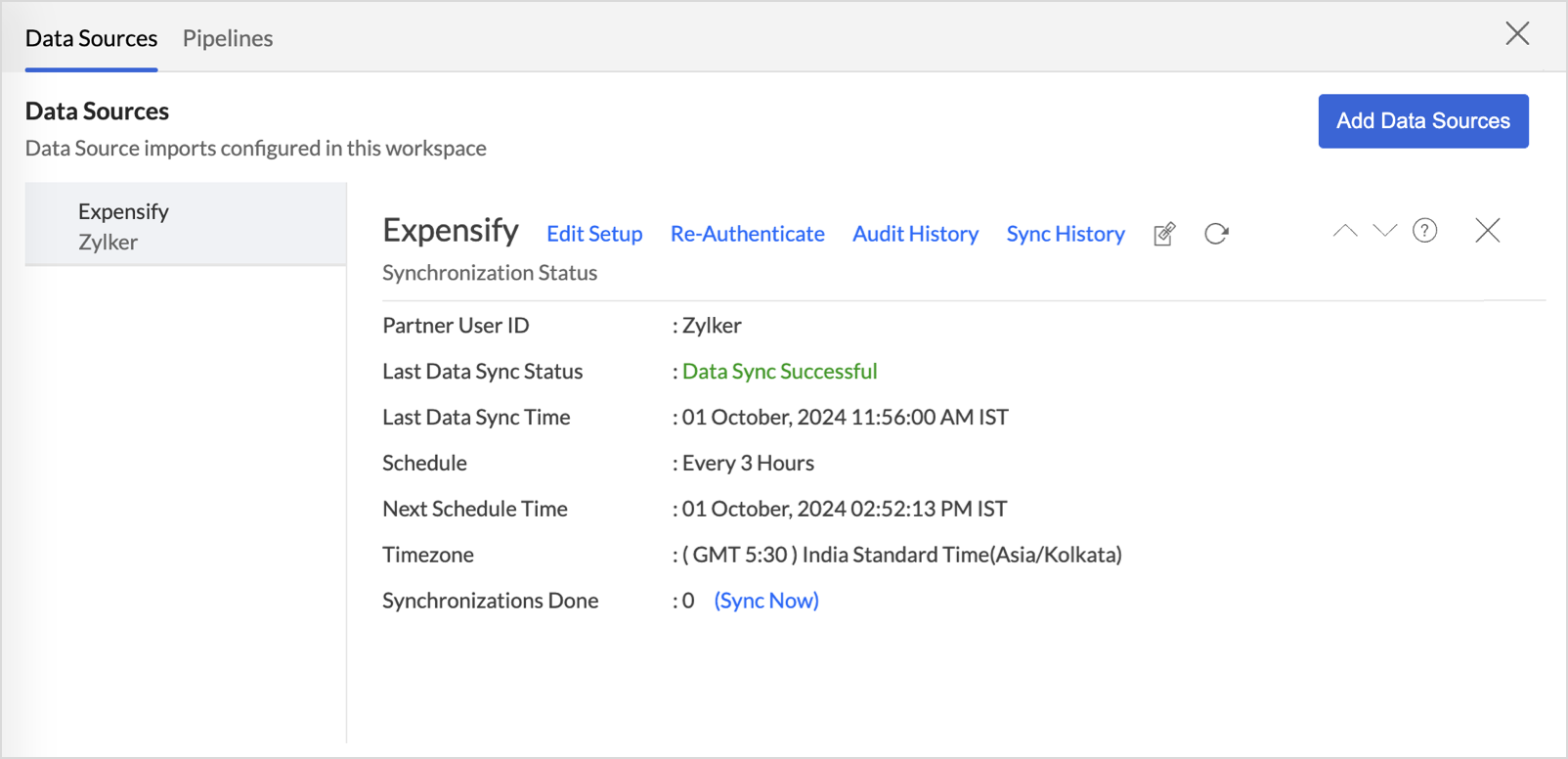
Task: Open the help question mark icon
Action: [x=1424, y=231]
